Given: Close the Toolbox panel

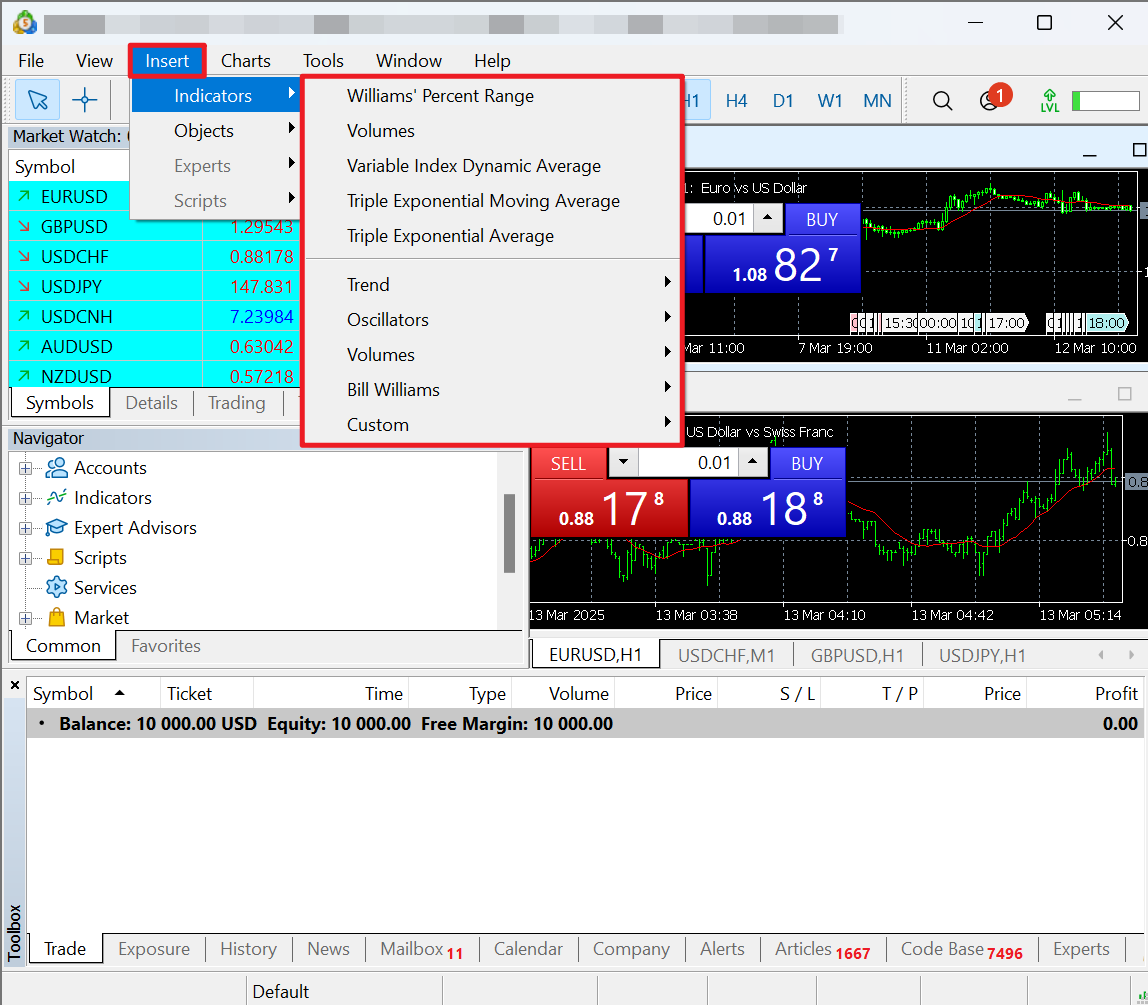Looking at the screenshot, I should tap(15, 685).
